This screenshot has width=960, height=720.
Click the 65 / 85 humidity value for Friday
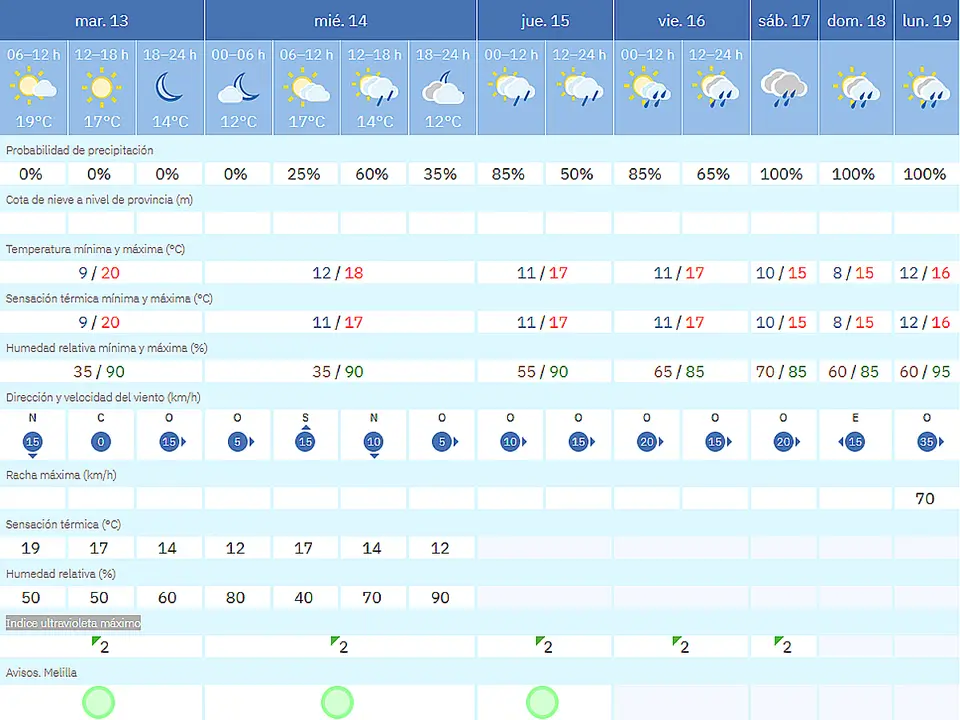pos(679,372)
